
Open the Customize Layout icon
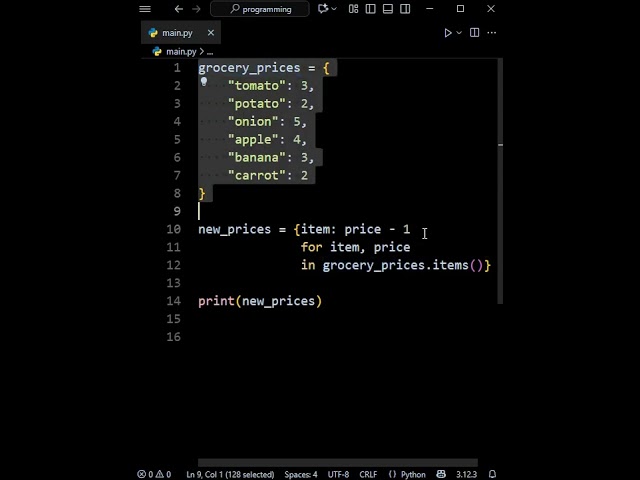click(x=353, y=9)
